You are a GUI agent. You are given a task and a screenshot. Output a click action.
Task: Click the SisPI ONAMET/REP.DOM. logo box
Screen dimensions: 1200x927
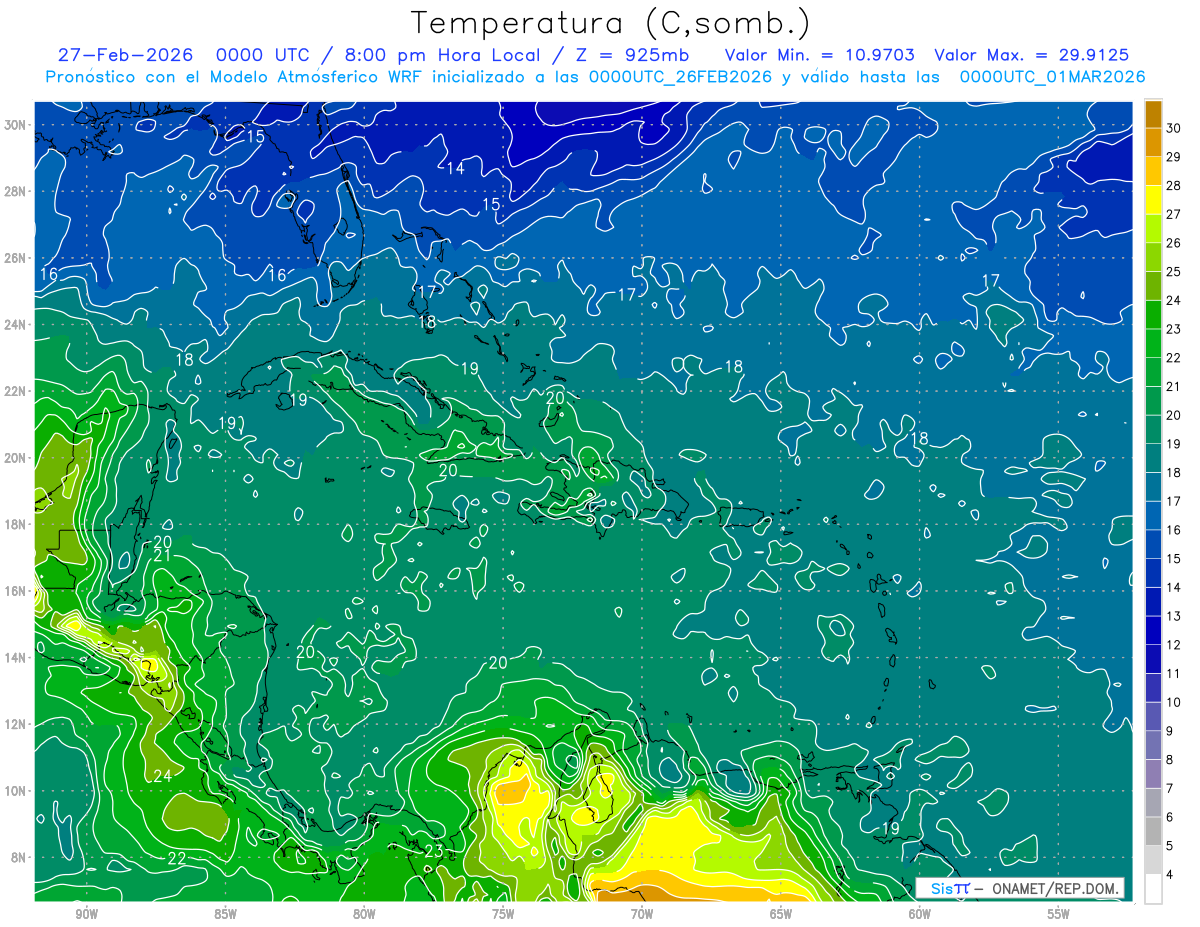(1020, 888)
